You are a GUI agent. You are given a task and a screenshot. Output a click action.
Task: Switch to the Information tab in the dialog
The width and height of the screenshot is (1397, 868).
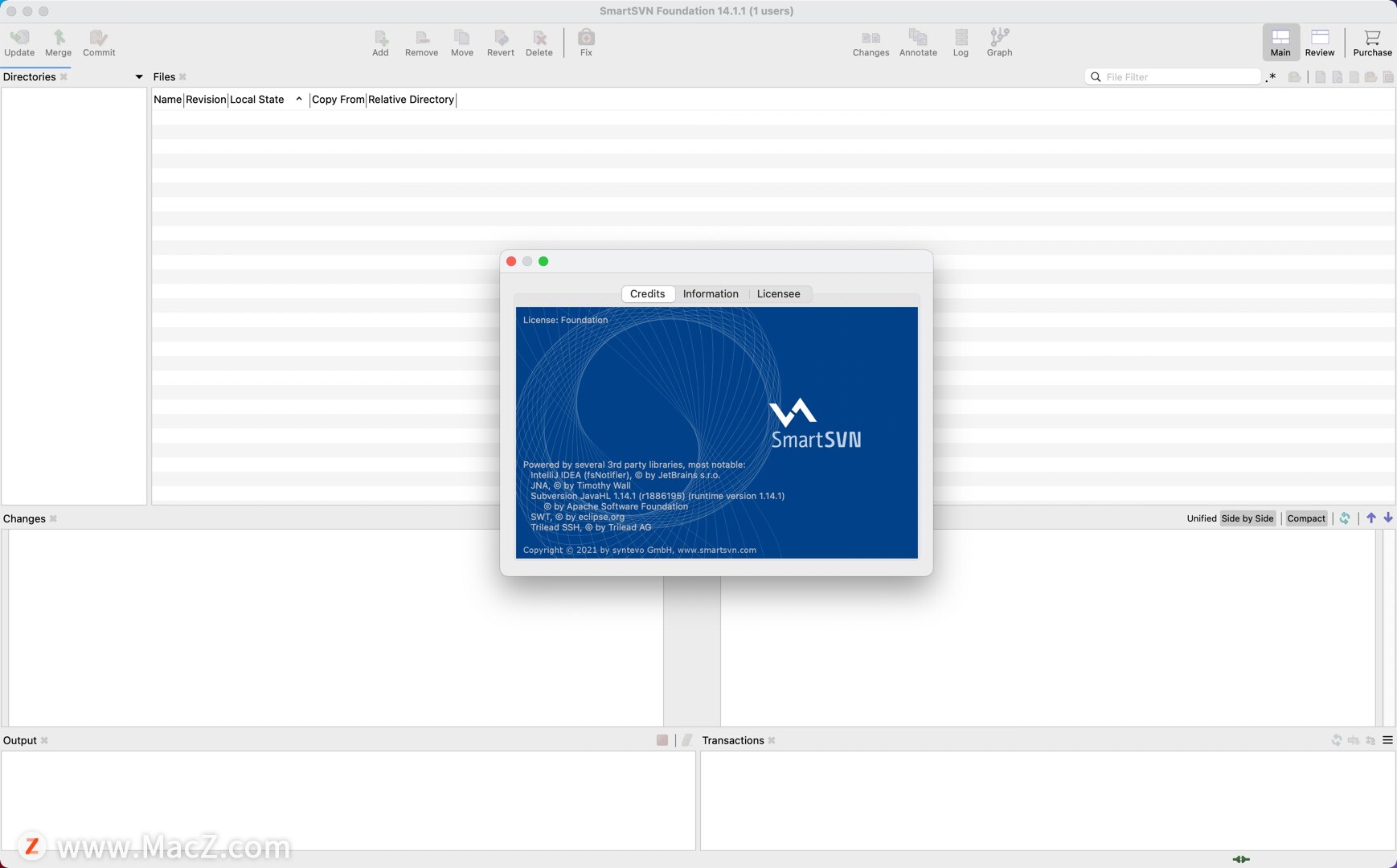point(711,294)
